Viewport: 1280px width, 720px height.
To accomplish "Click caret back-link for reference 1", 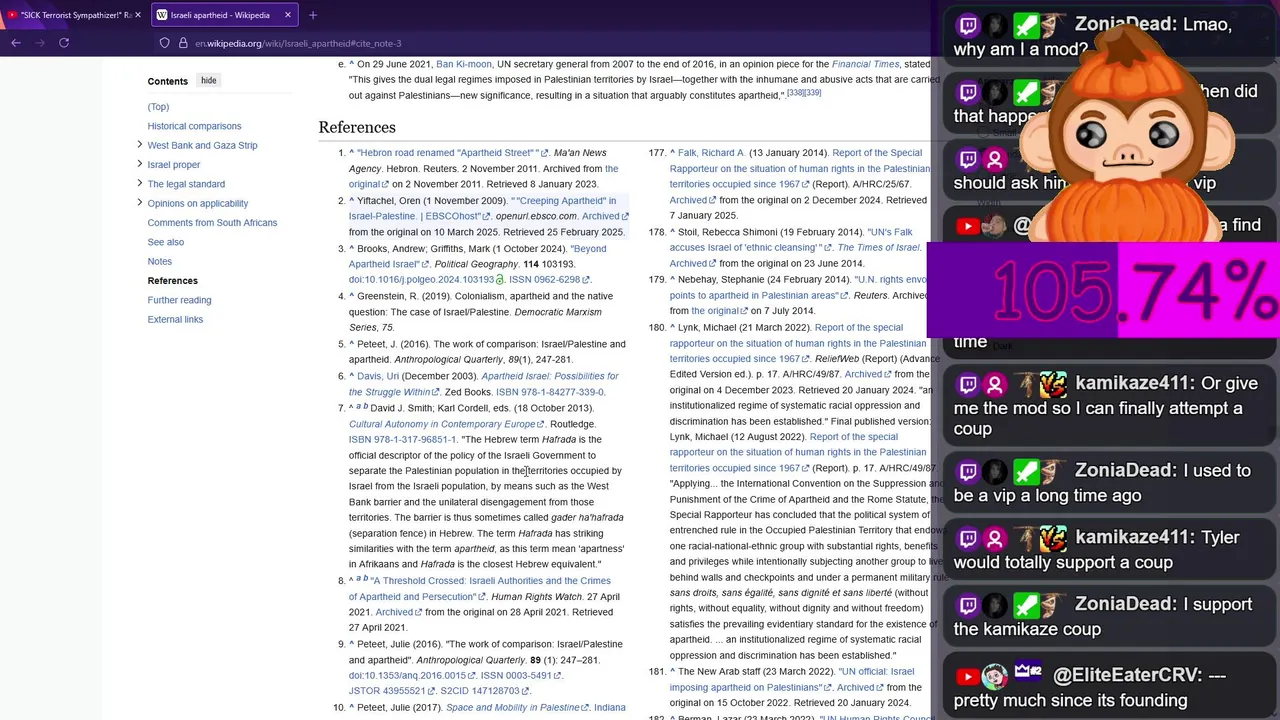I will pyautogui.click(x=352, y=153).
